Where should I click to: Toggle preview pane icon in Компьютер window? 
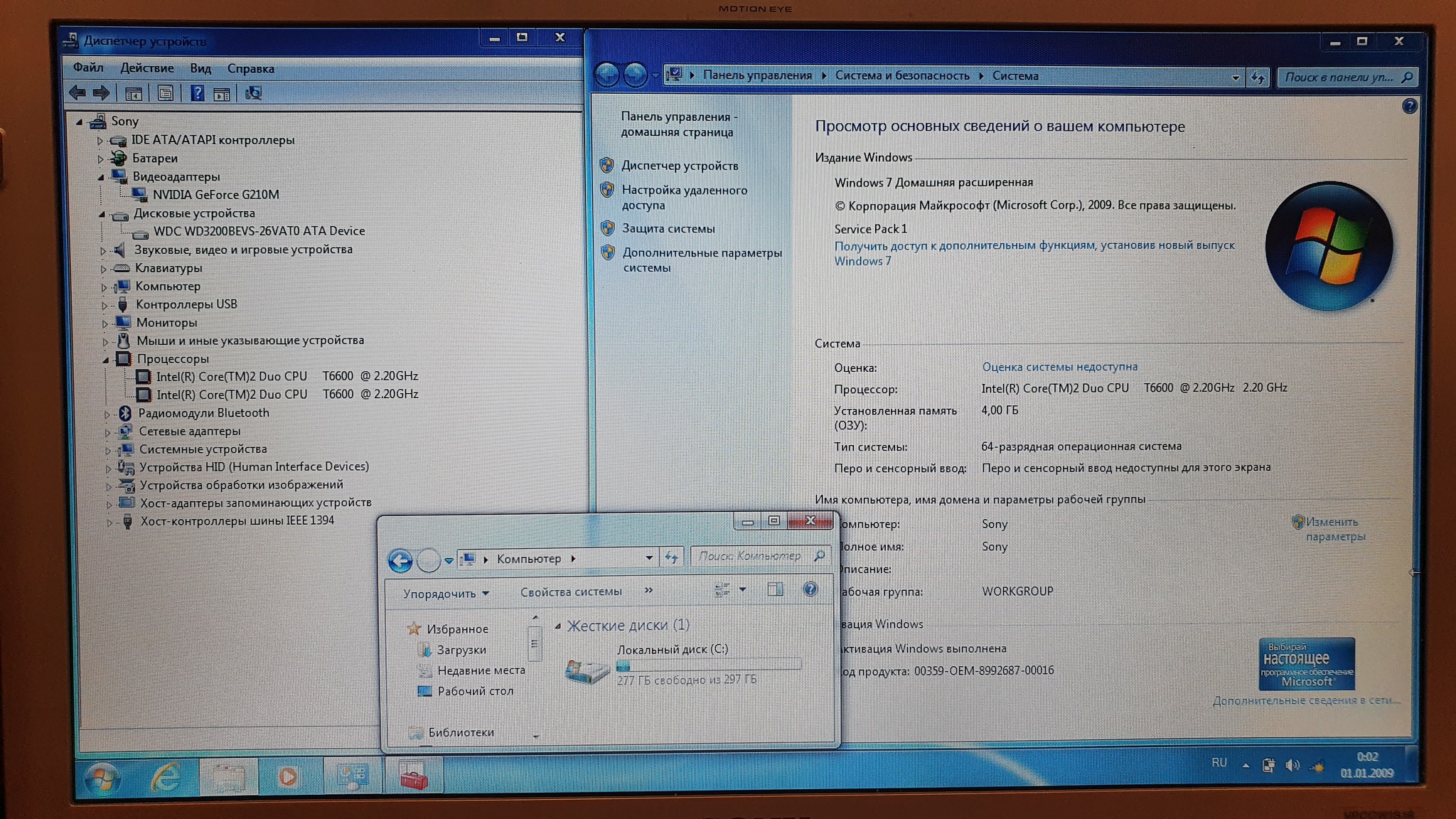tap(775, 589)
